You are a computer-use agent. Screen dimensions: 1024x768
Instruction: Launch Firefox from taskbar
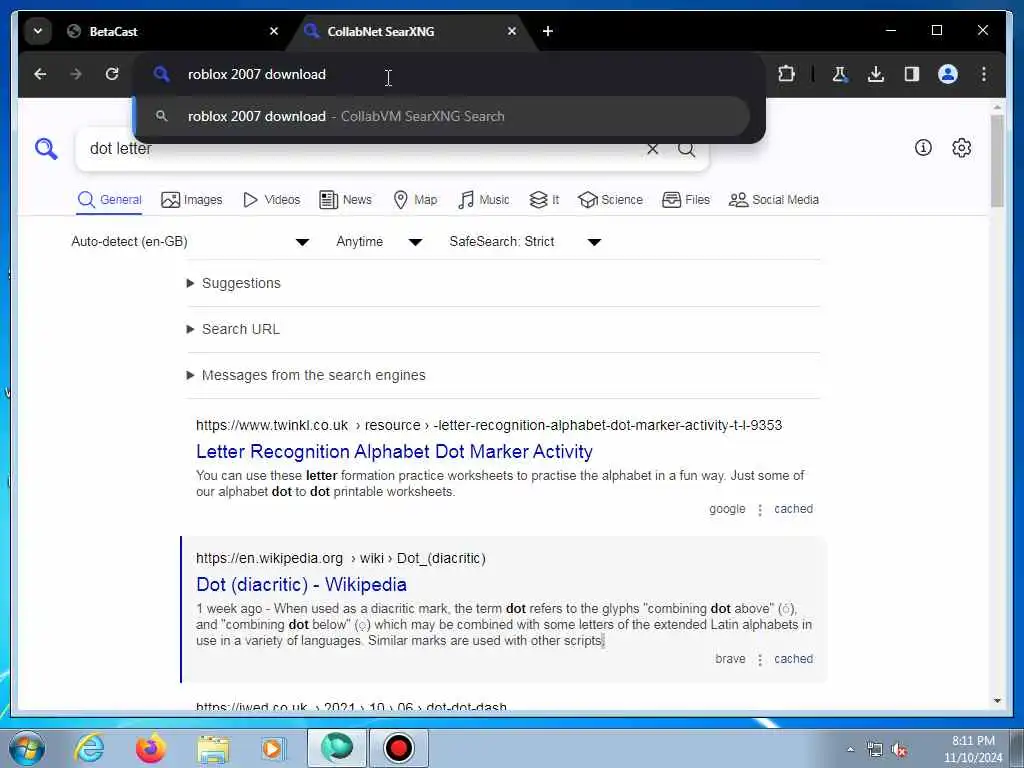[150, 748]
